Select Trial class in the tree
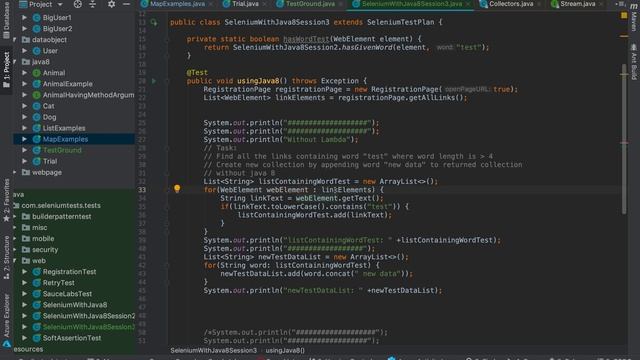This screenshot has width=640, height=360. point(50,161)
